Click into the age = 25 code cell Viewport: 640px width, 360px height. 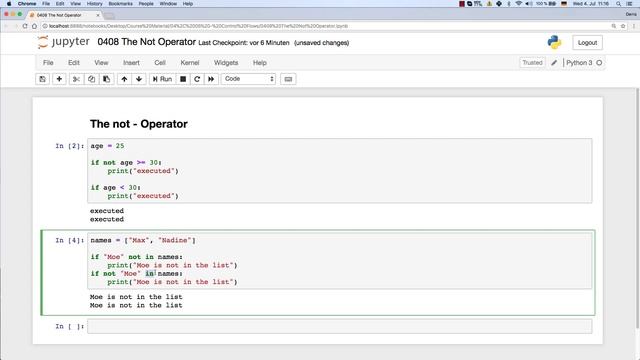[340, 171]
